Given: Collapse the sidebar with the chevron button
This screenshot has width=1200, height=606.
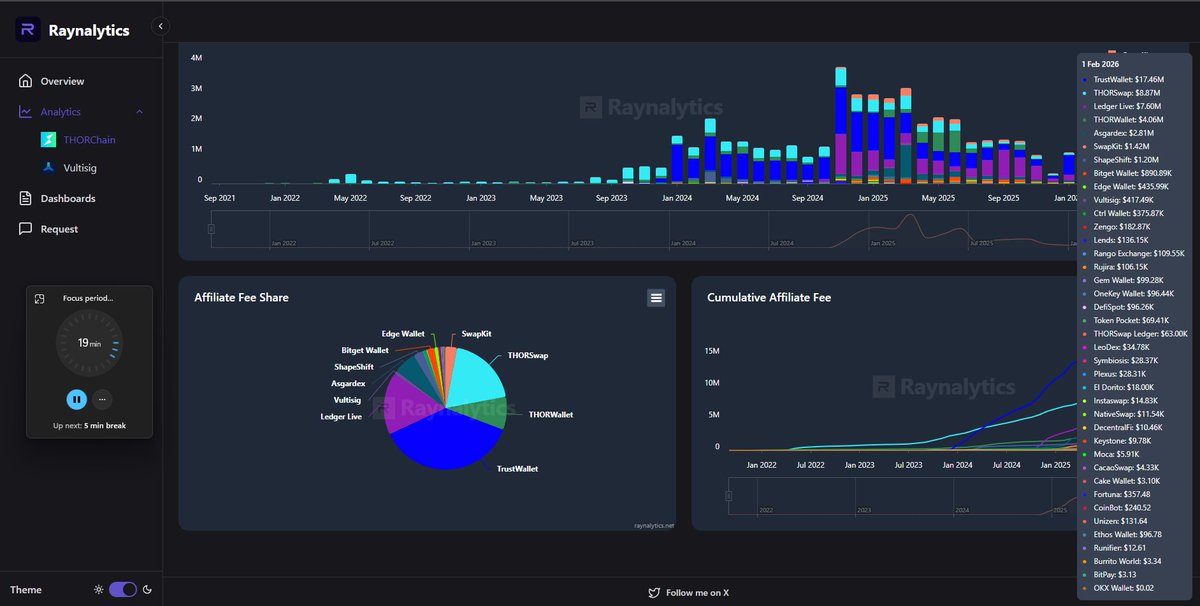Looking at the screenshot, I should point(161,26).
